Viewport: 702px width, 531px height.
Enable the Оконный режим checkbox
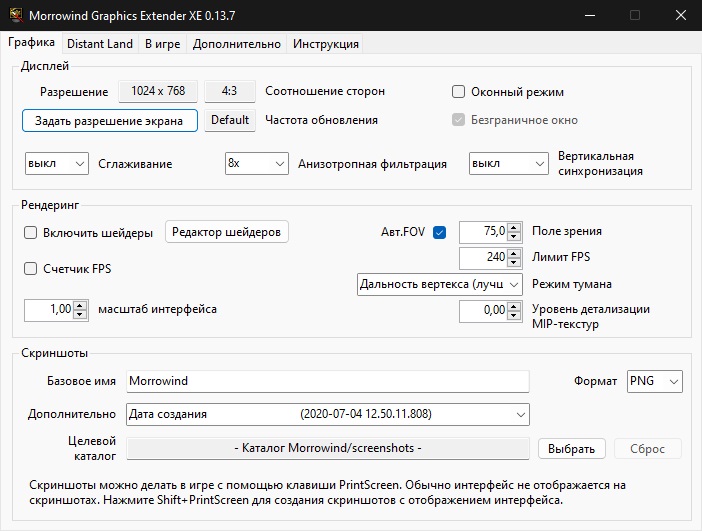(x=459, y=92)
